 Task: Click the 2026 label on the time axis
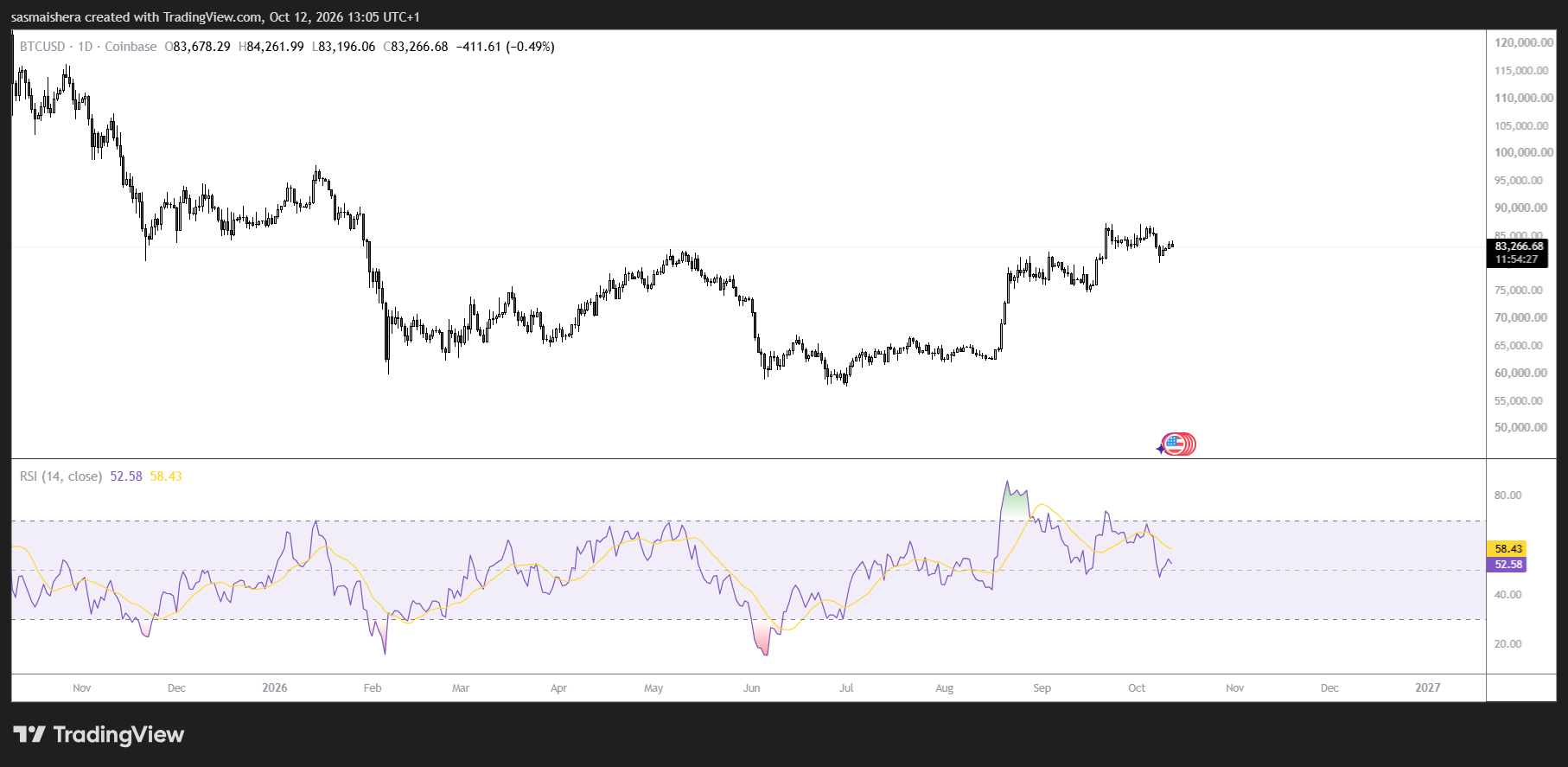275,688
